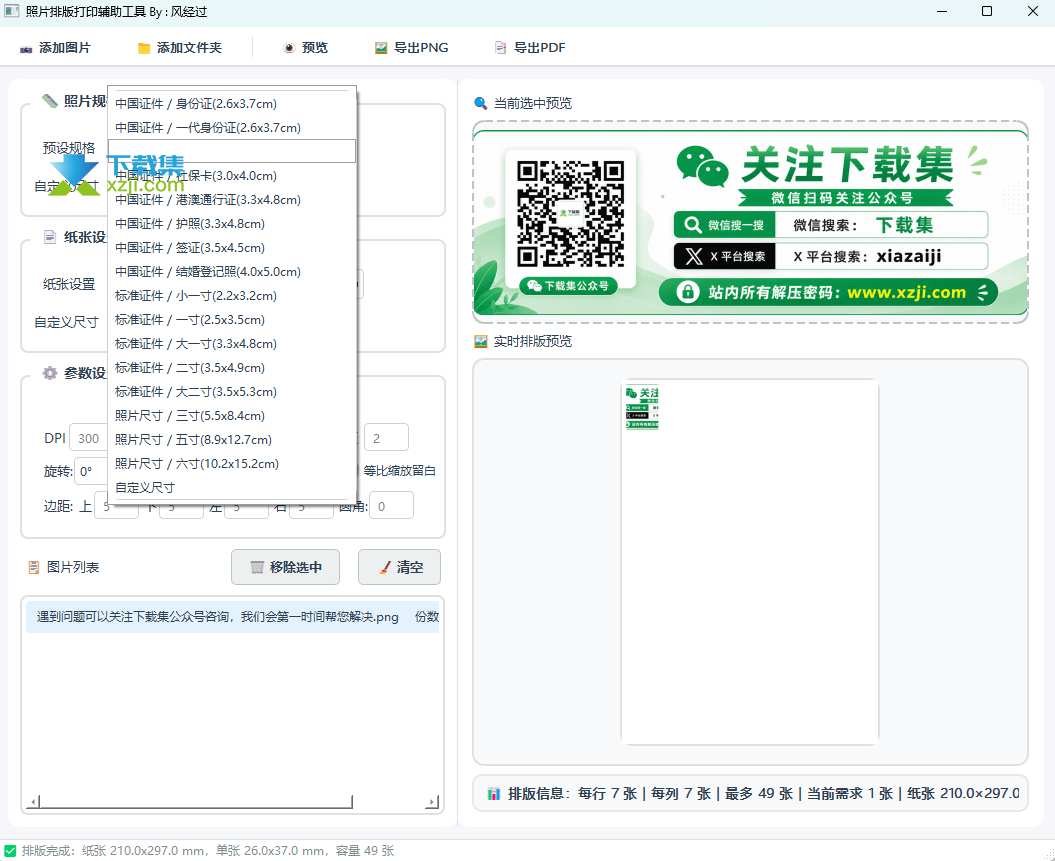Choose 照片尺寸 / 六寸(10.2x15.2cm)

pos(231,463)
